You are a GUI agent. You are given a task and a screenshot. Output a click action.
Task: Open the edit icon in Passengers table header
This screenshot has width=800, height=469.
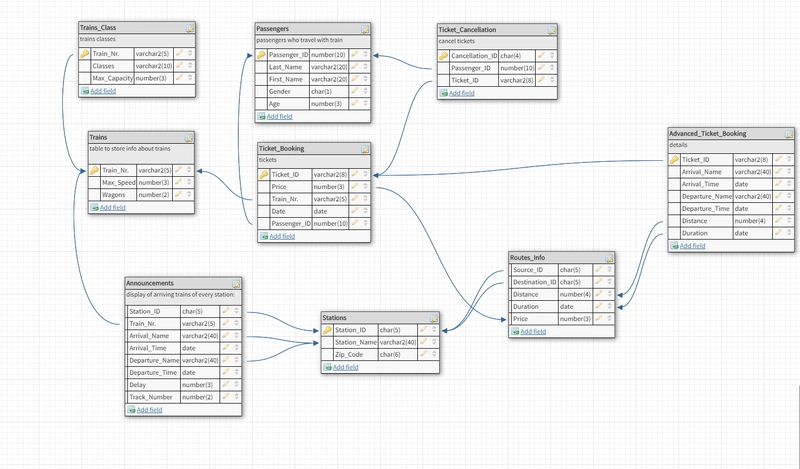[365, 29]
